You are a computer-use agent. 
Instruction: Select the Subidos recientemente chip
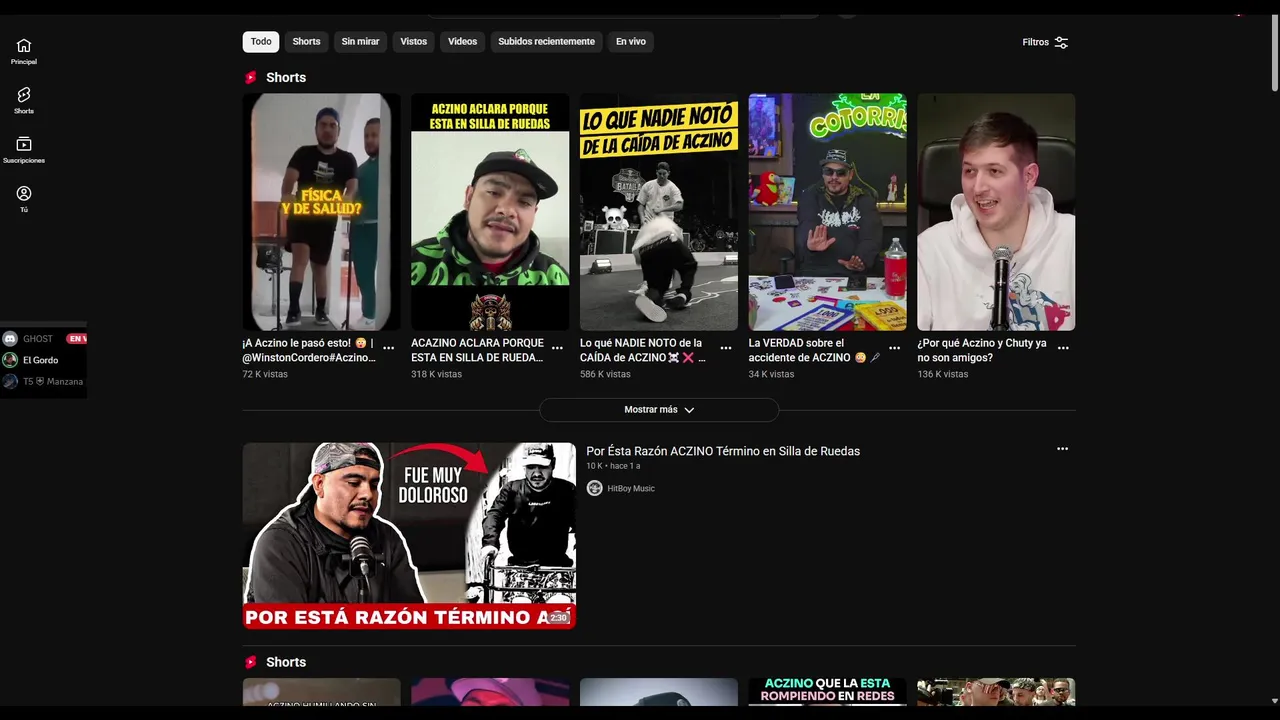[546, 42]
